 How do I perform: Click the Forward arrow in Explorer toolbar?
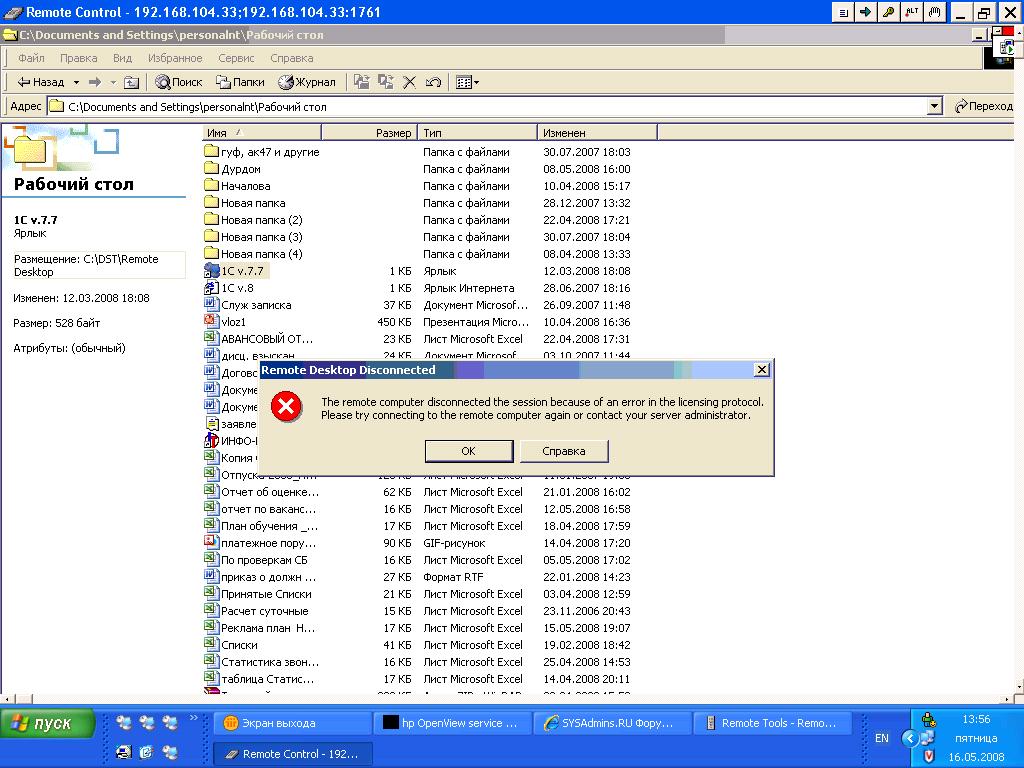click(x=95, y=82)
